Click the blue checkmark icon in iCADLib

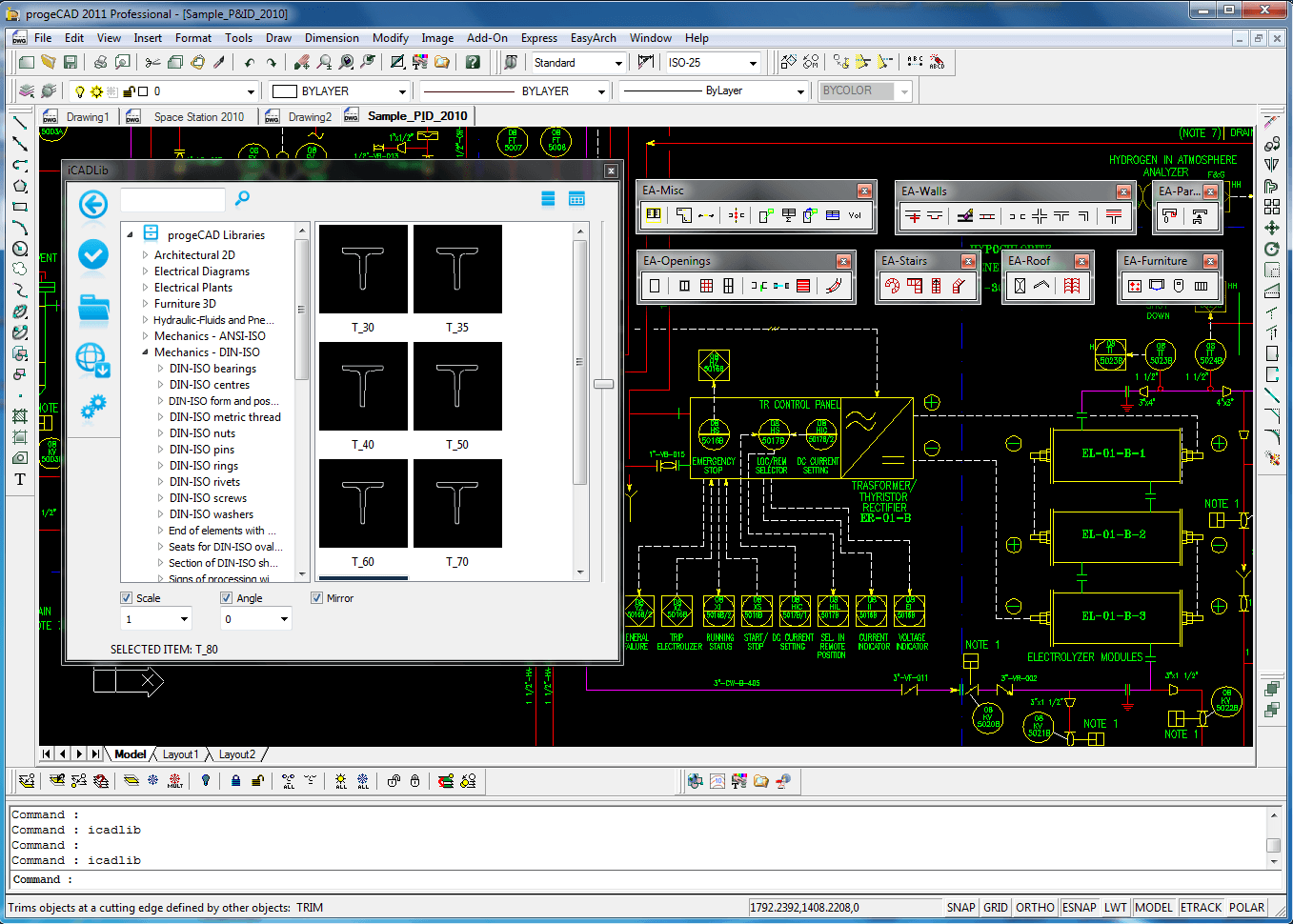tap(93, 254)
